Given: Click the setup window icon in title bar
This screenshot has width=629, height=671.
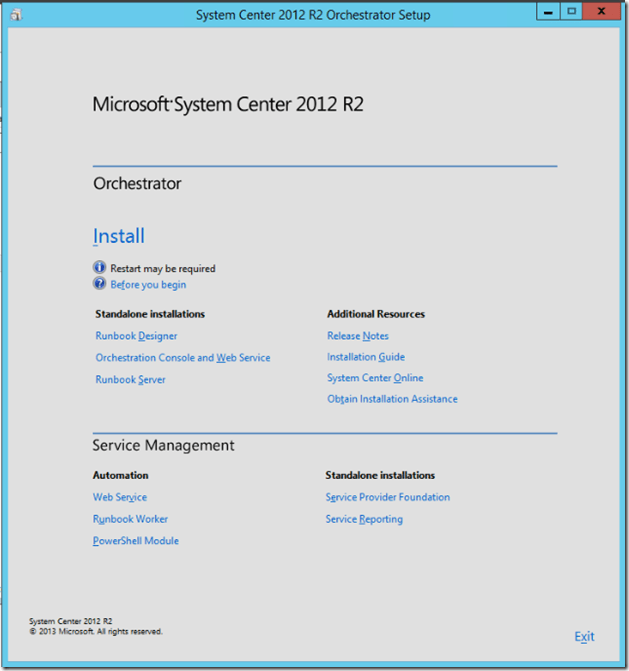Looking at the screenshot, I should click(x=15, y=14).
